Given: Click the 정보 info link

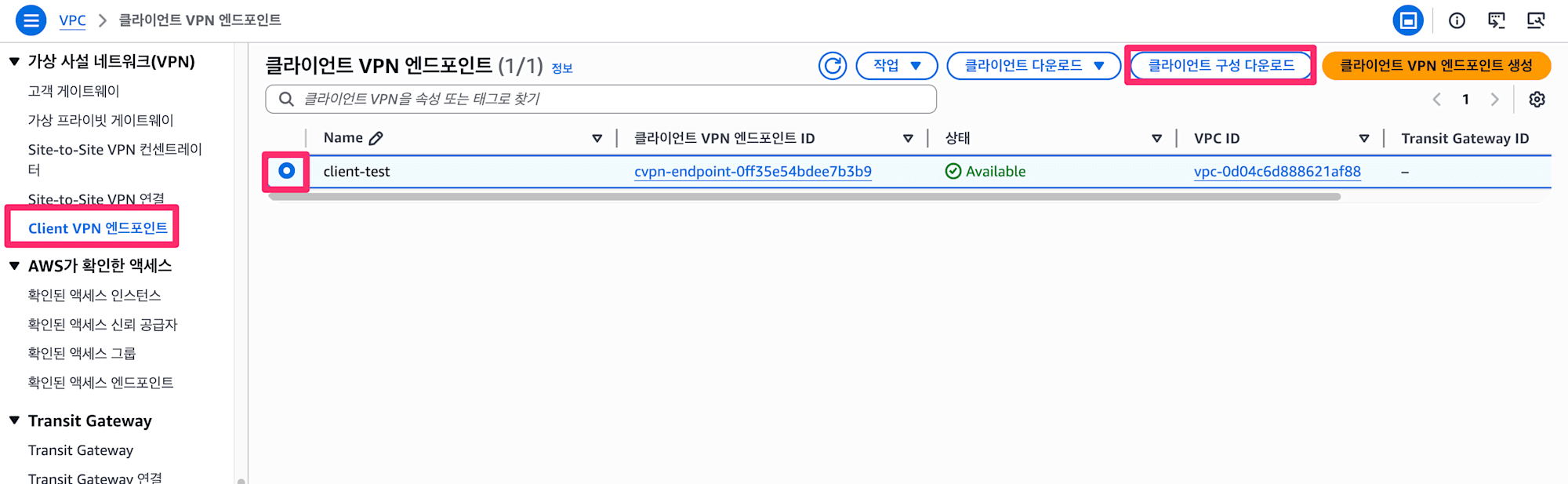Looking at the screenshot, I should coord(562,68).
